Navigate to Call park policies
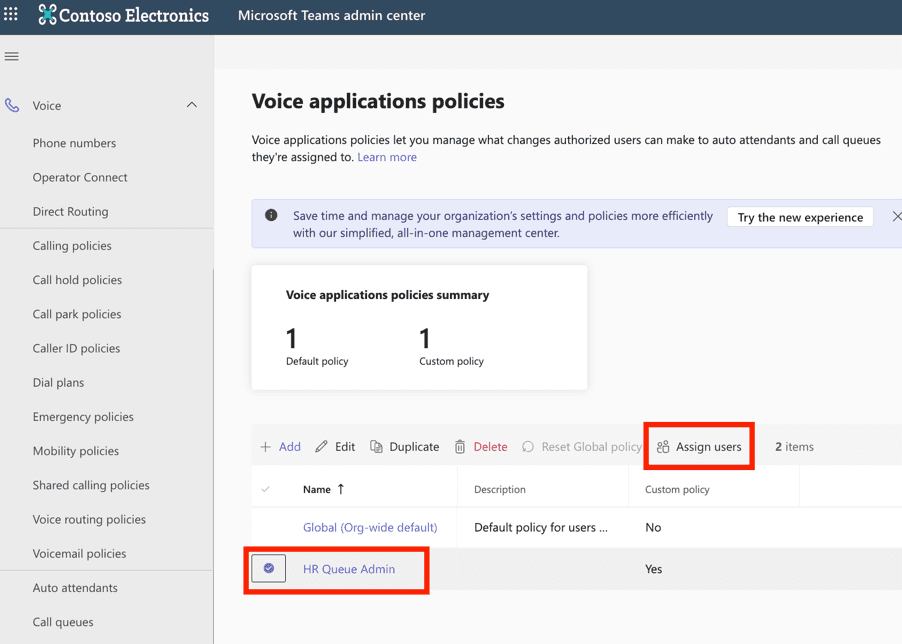Image resolution: width=902 pixels, height=644 pixels. coord(77,314)
